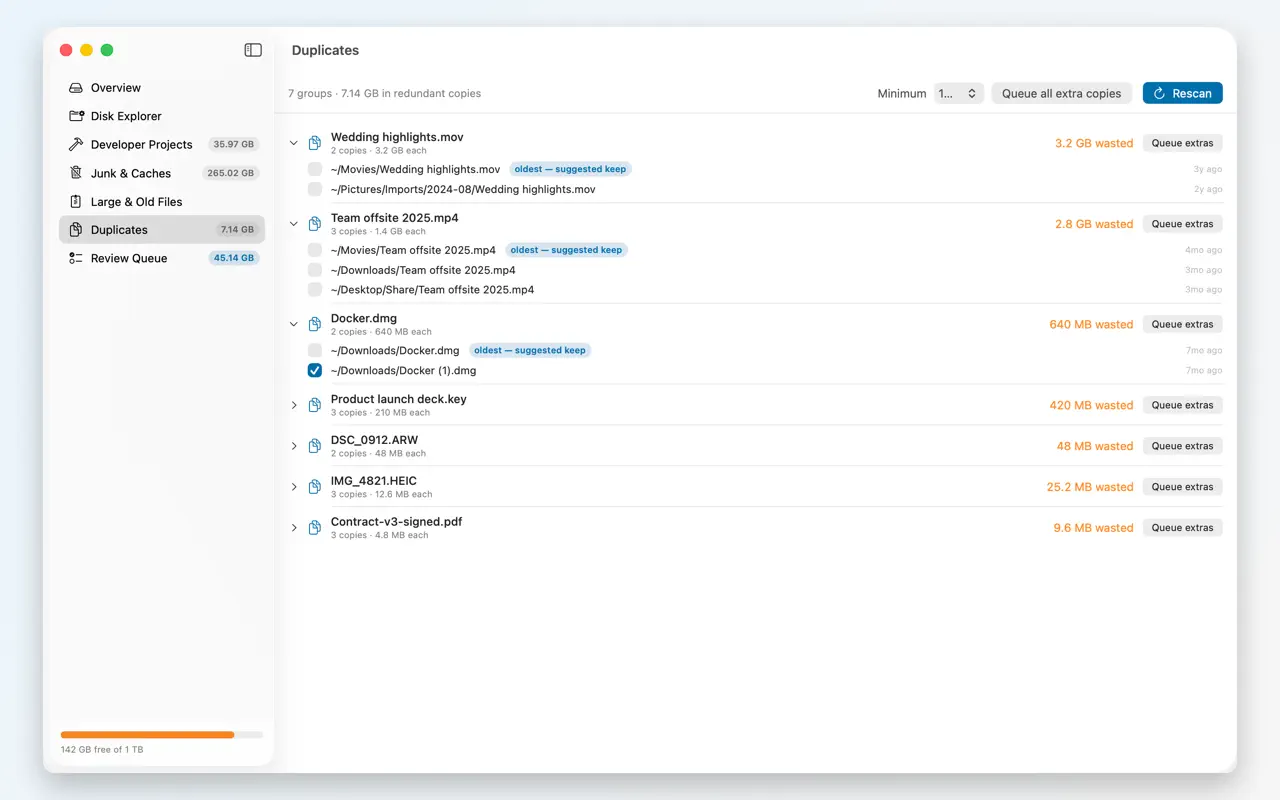Screen dimensions: 1280x800
Task: Click the 35.97 GB Developer Projects badge
Action: [x=234, y=144]
